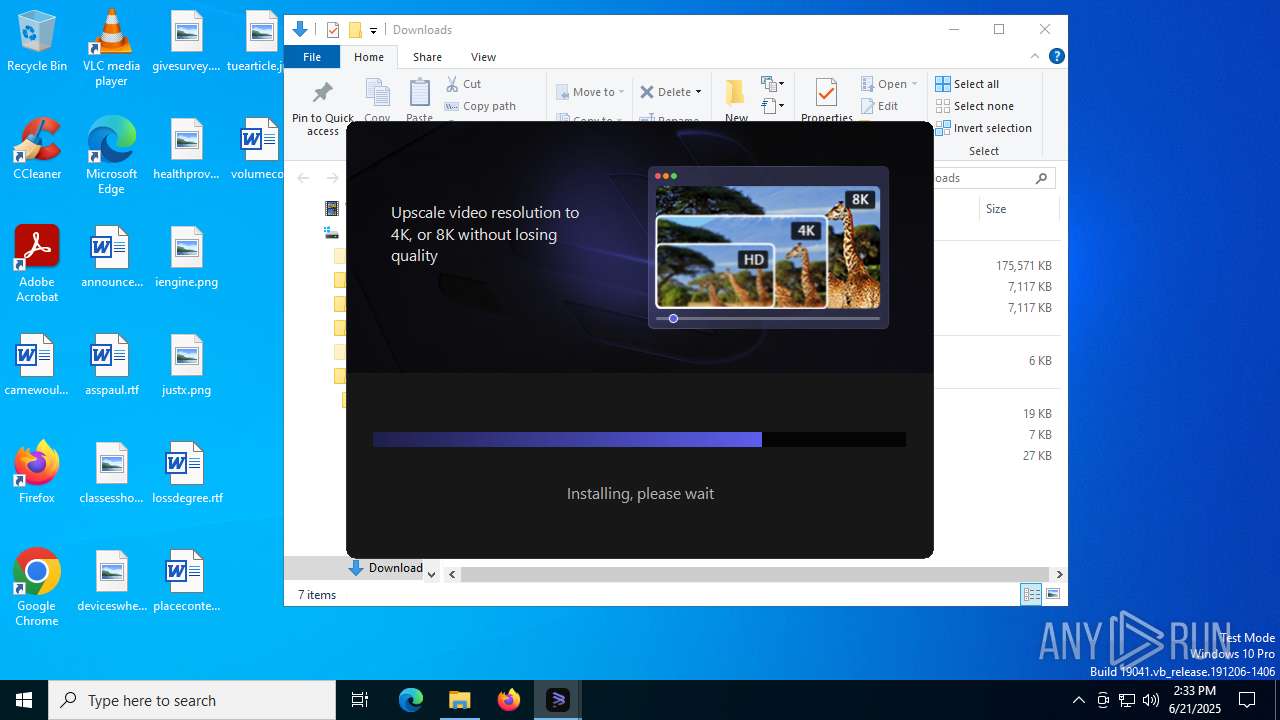Select the placeconte desktop Word document
Viewport: 1280px width, 720px height.
[187, 582]
